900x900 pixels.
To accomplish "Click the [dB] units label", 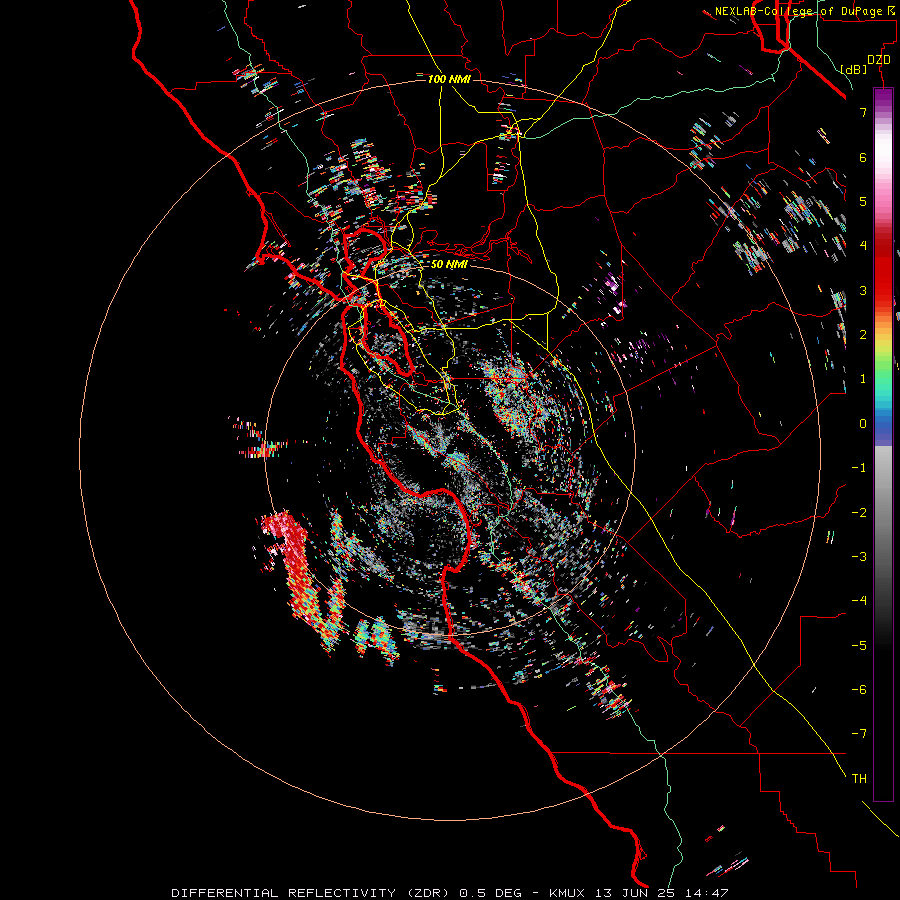I will 854,69.
